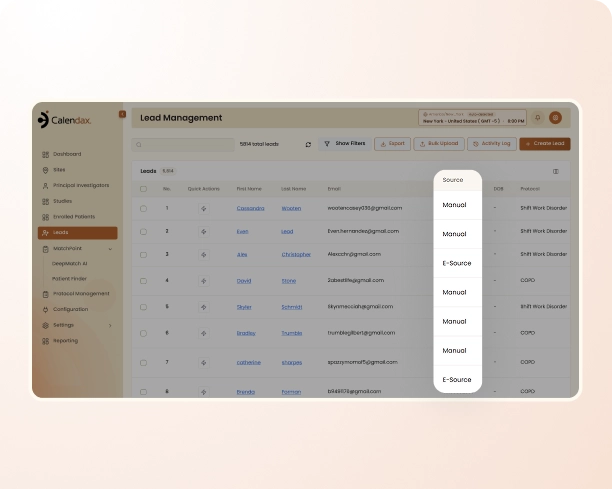This screenshot has height=489, width=612.
Task: Open the Stone last name link
Action: tap(289, 281)
